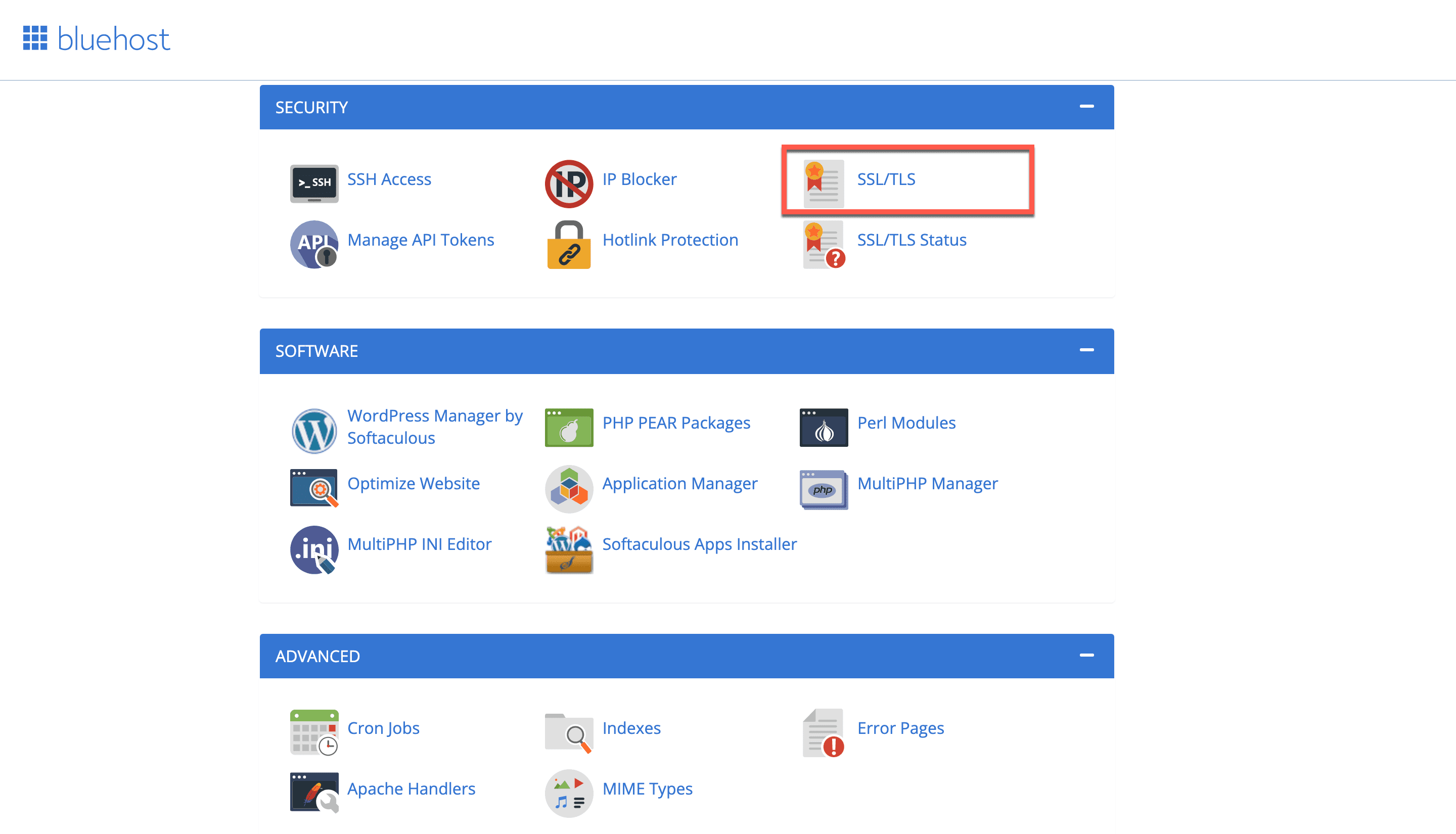Click the SSL/TLS certificate icon
The height and width of the screenshot is (834, 1456).
(x=823, y=183)
